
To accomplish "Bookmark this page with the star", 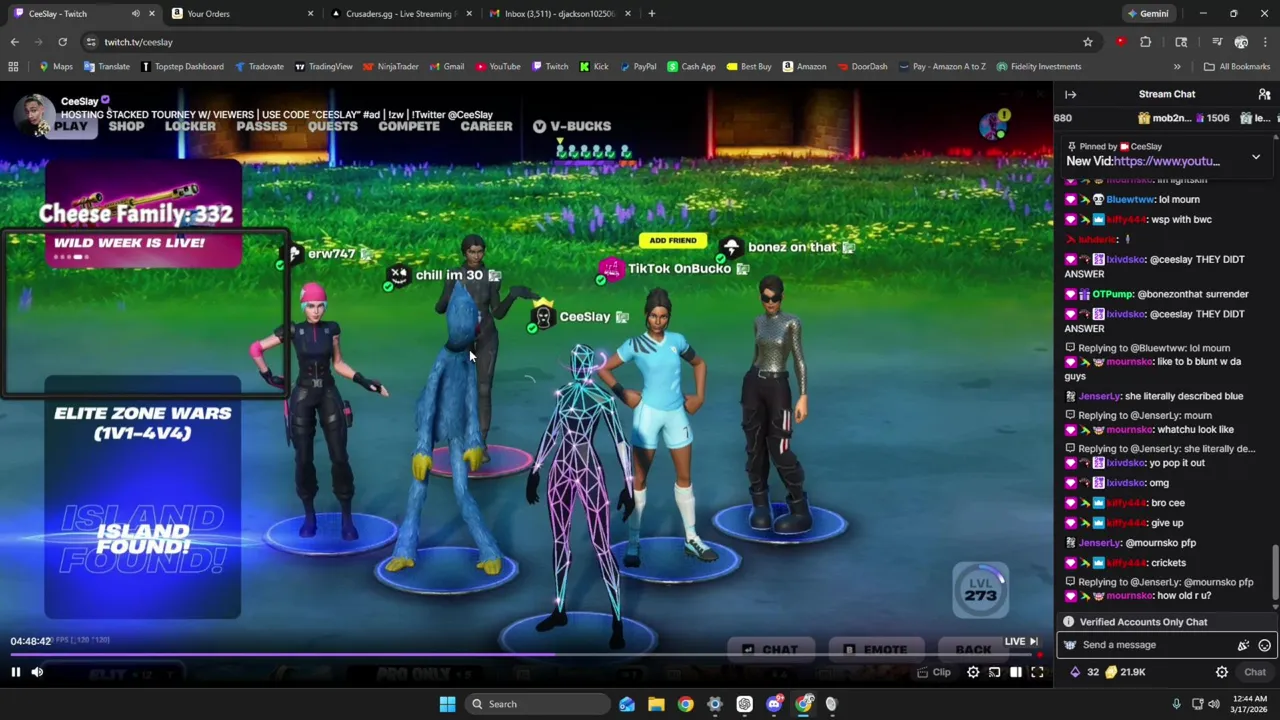I will click(x=1087, y=42).
